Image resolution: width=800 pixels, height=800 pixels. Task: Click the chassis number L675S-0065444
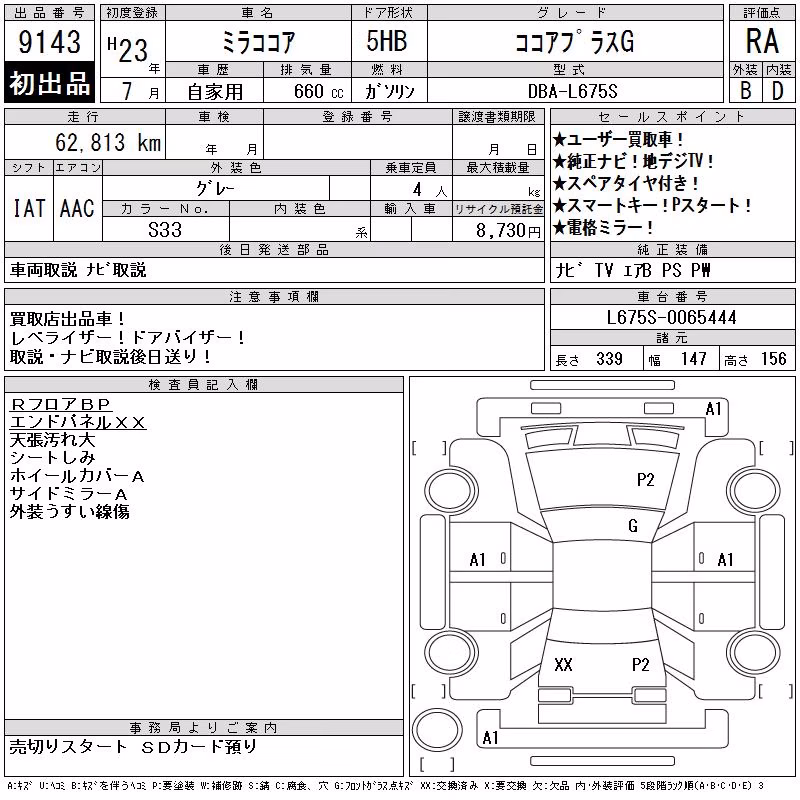point(671,317)
